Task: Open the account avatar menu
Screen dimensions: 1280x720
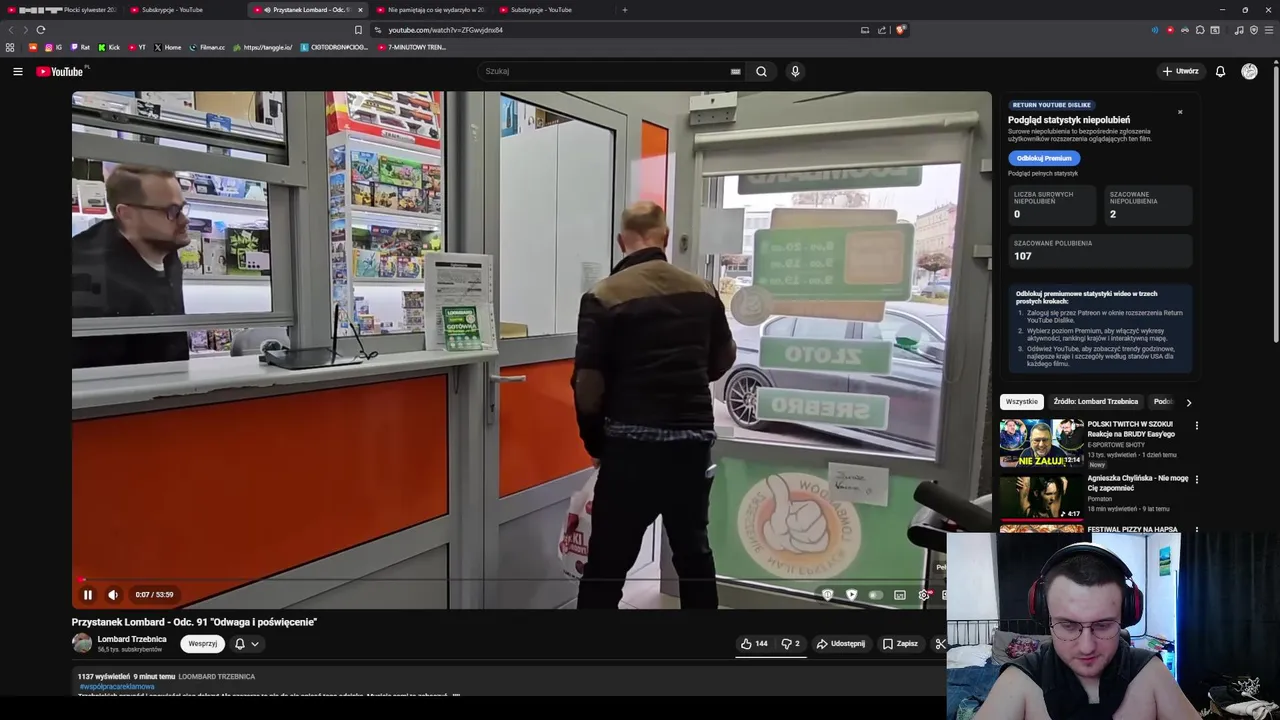Action: coord(1249,71)
